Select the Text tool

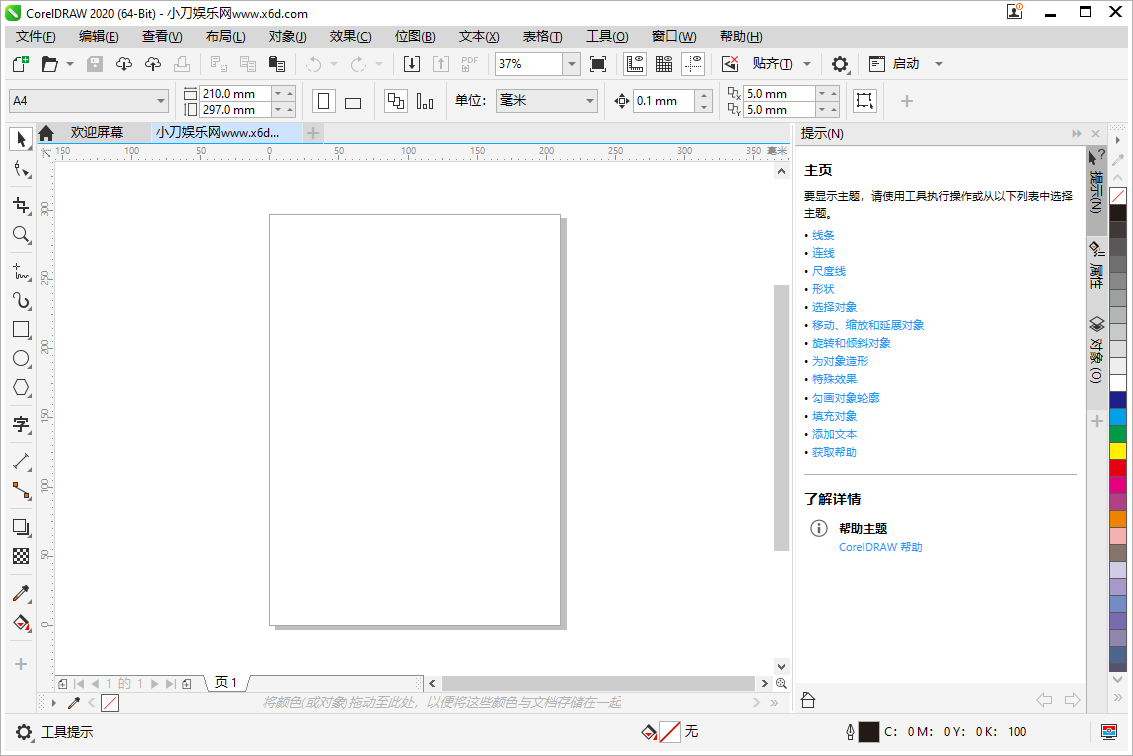[x=21, y=425]
